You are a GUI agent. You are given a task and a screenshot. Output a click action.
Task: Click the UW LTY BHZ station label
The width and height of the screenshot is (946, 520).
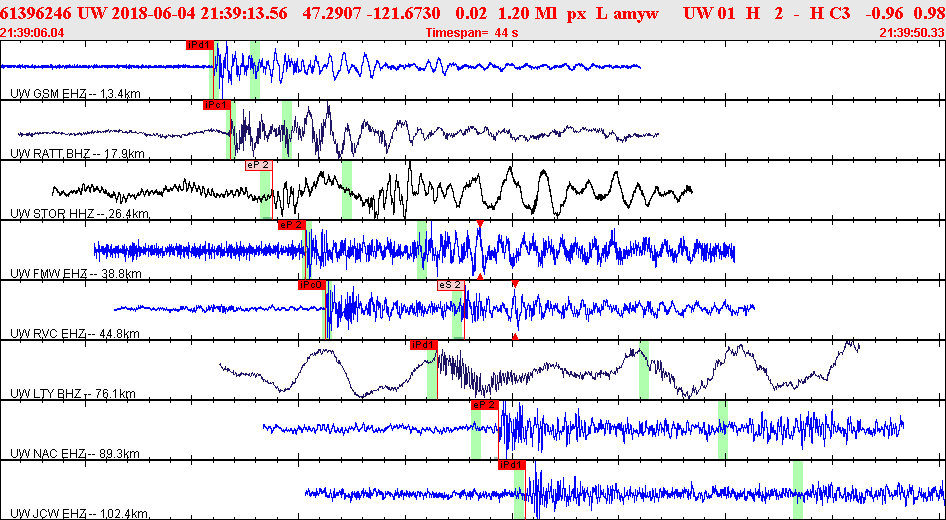72,394
